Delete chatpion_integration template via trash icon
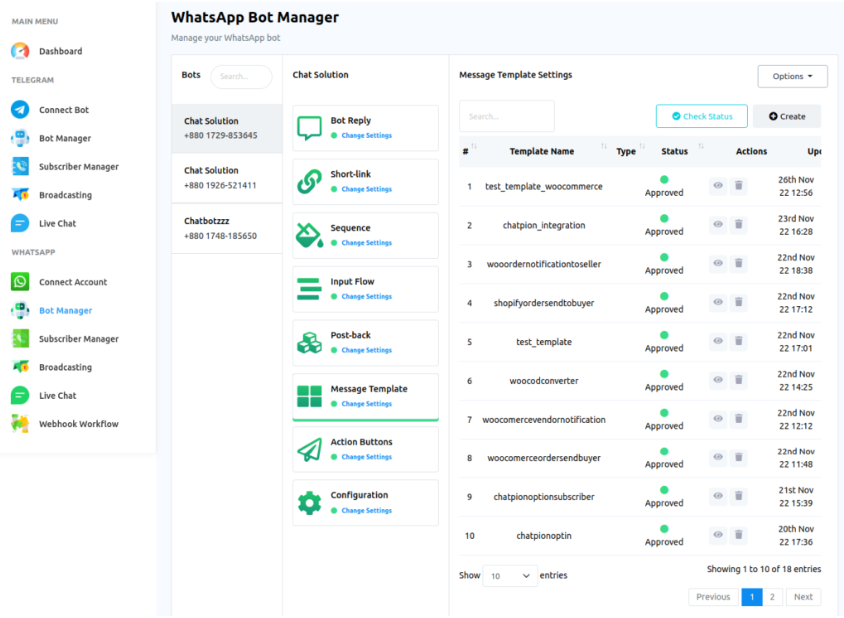 point(738,224)
